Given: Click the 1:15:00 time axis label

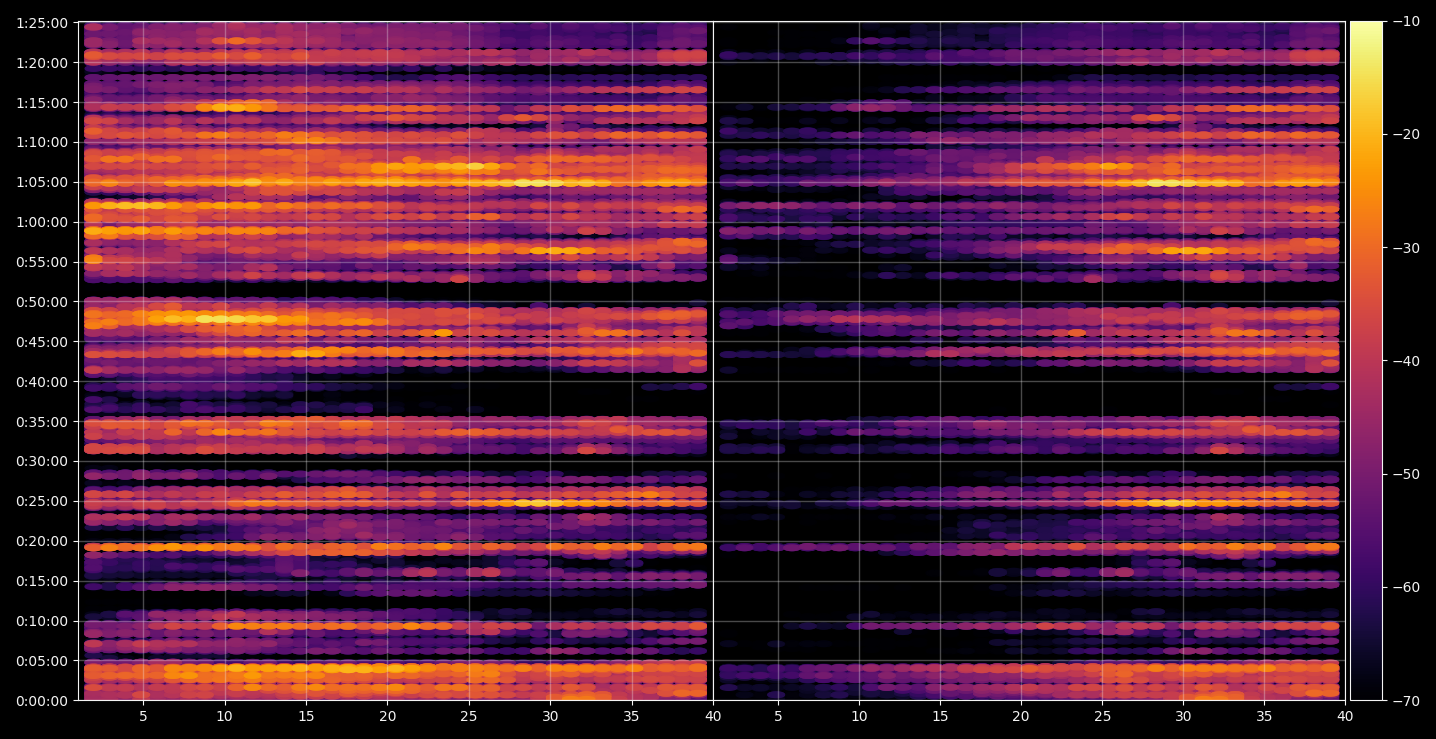Looking at the screenshot, I should pos(42,102).
